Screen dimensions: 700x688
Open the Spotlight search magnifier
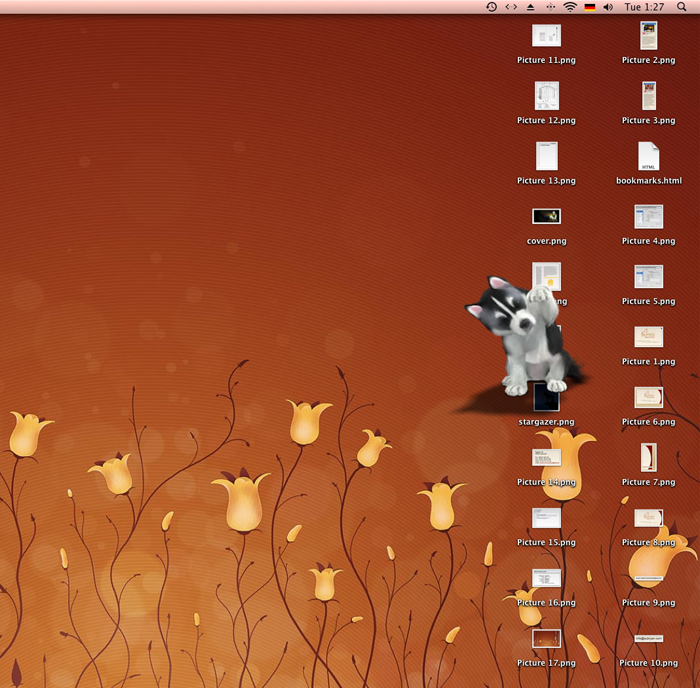click(682, 7)
